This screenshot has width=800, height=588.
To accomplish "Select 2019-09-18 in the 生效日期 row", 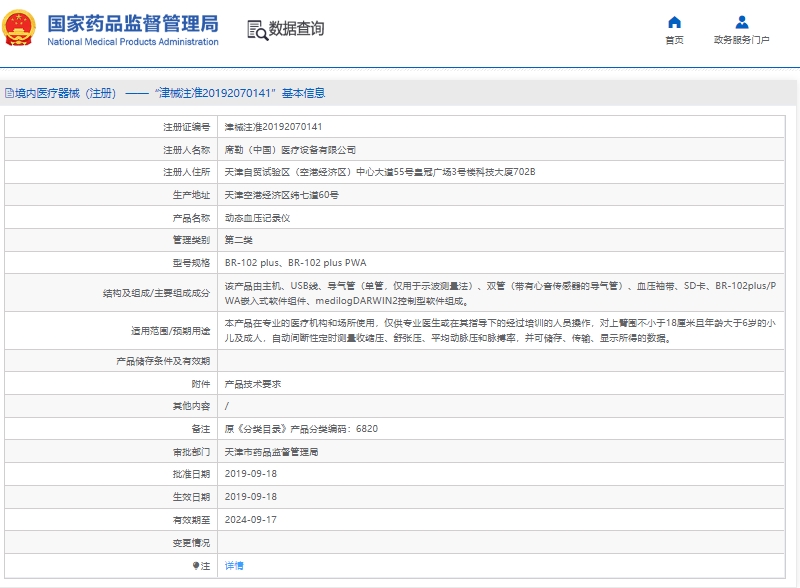I will pyautogui.click(x=251, y=497).
